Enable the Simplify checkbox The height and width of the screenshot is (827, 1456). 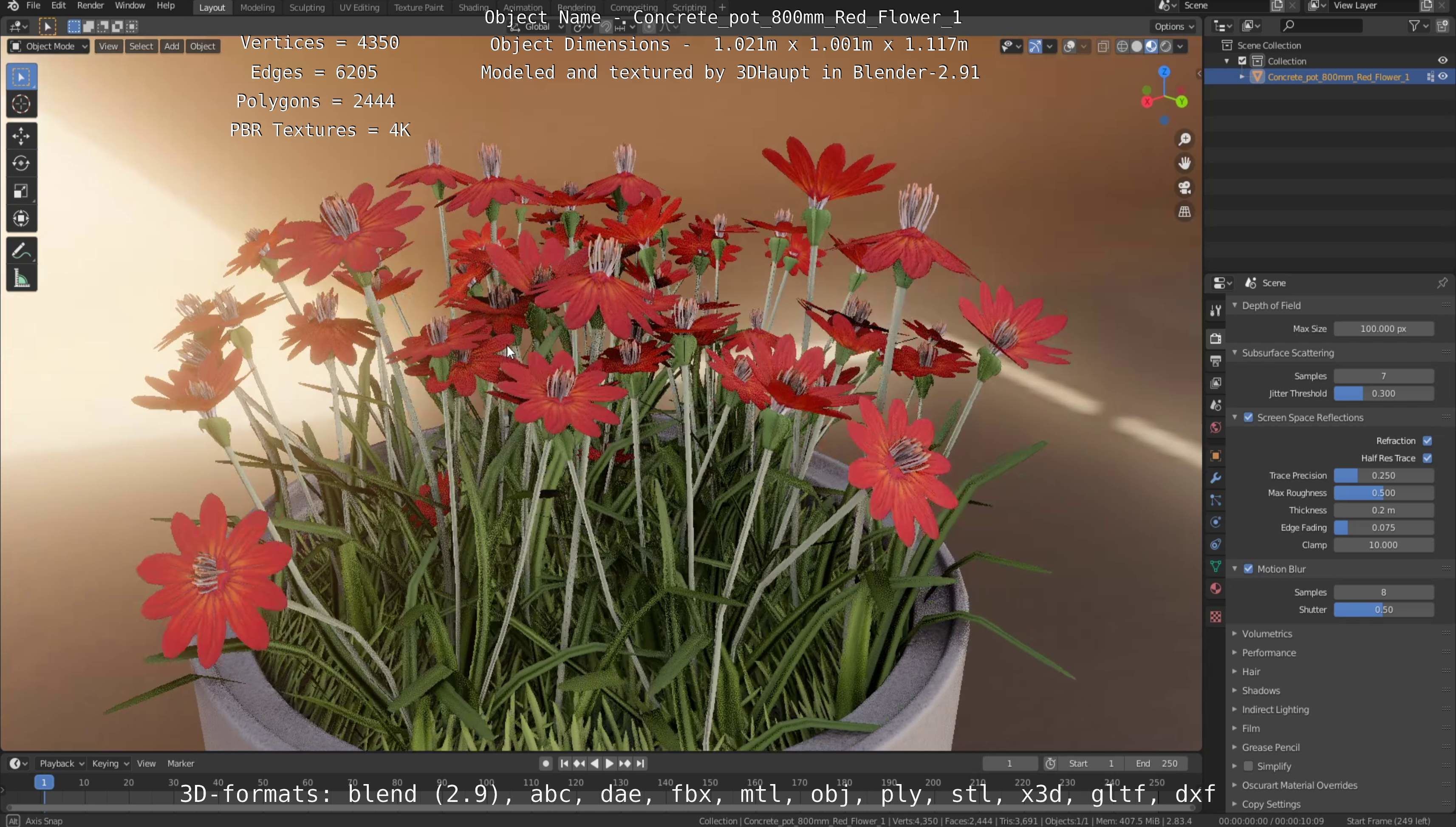click(x=1248, y=766)
